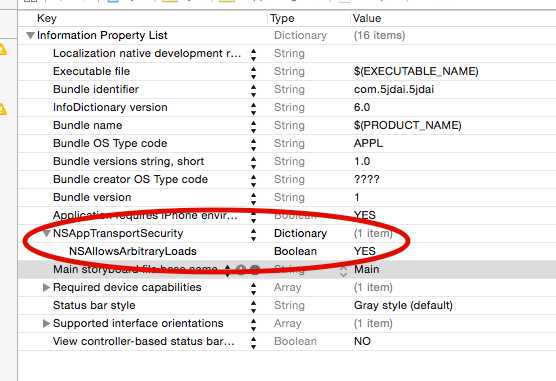The height and width of the screenshot is (381, 556).
Task: Open key popup arrows for Localization native development row
Action: click(x=253, y=54)
